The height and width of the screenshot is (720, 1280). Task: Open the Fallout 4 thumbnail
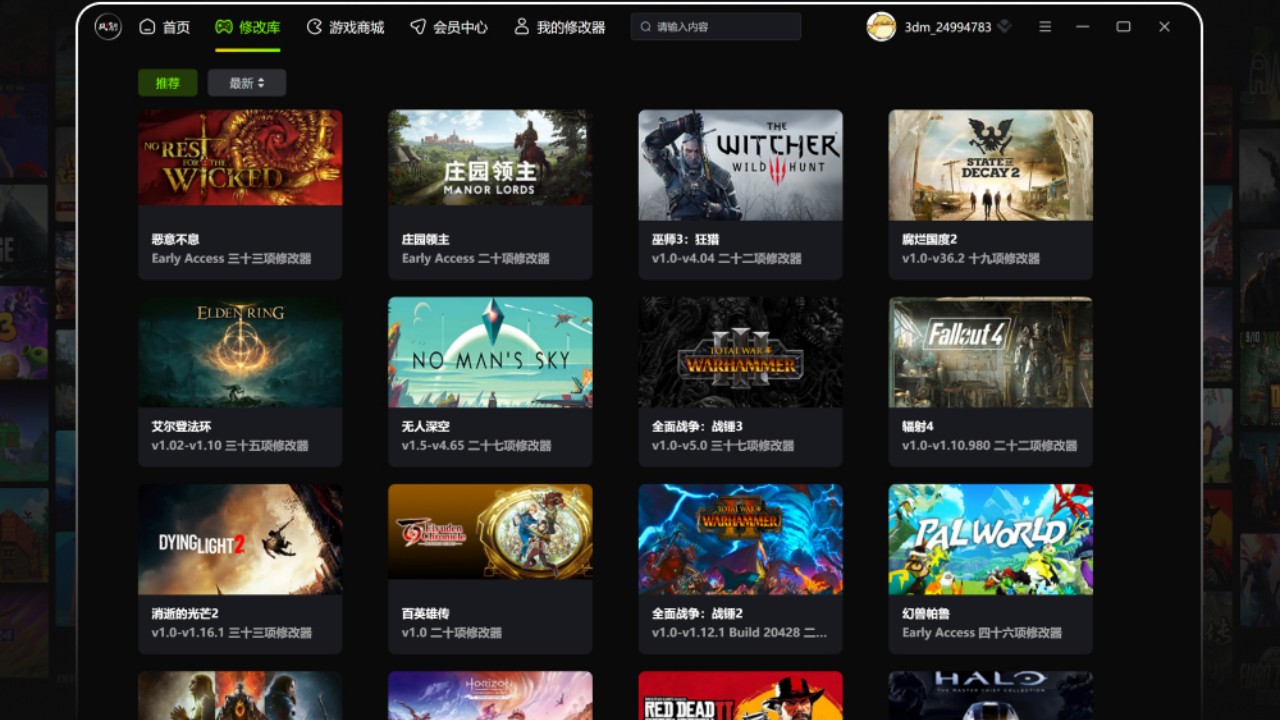[991, 352]
